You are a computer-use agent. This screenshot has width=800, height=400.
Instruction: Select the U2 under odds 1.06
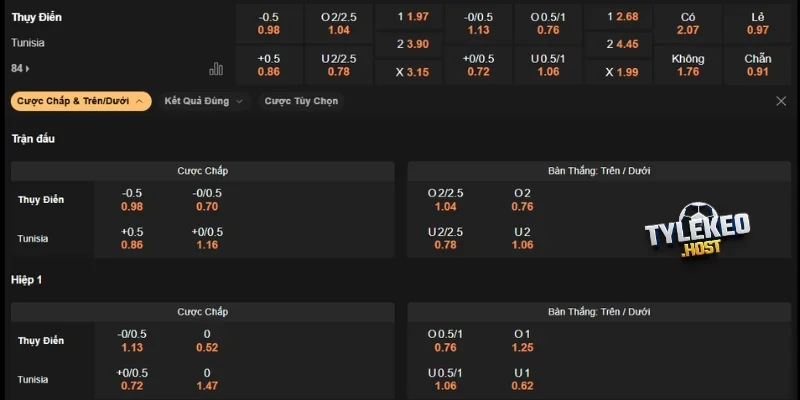pos(522,238)
